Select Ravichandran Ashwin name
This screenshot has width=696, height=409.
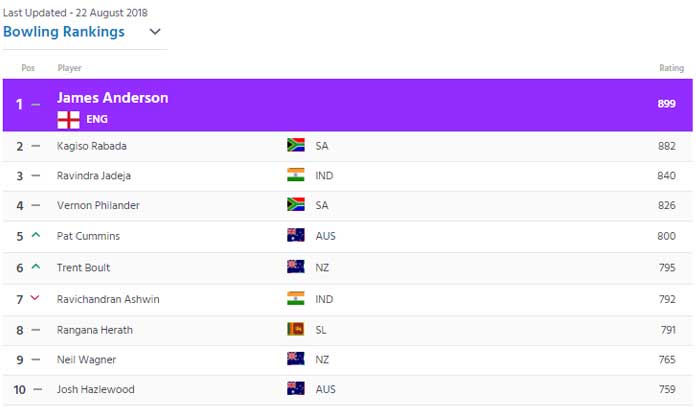click(x=108, y=299)
